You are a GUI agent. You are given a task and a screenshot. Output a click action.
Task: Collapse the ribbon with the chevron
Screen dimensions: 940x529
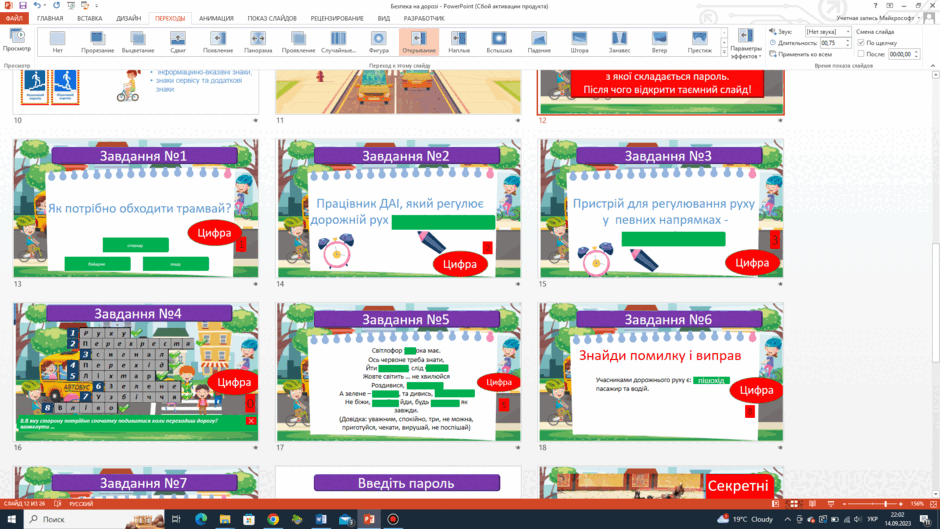[933, 65]
